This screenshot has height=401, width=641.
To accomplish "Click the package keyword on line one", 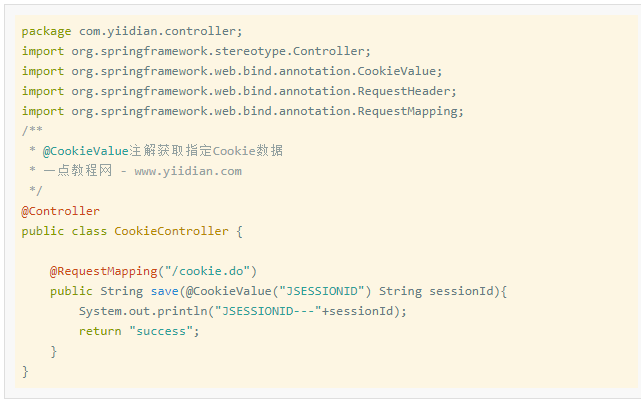I will [46, 31].
